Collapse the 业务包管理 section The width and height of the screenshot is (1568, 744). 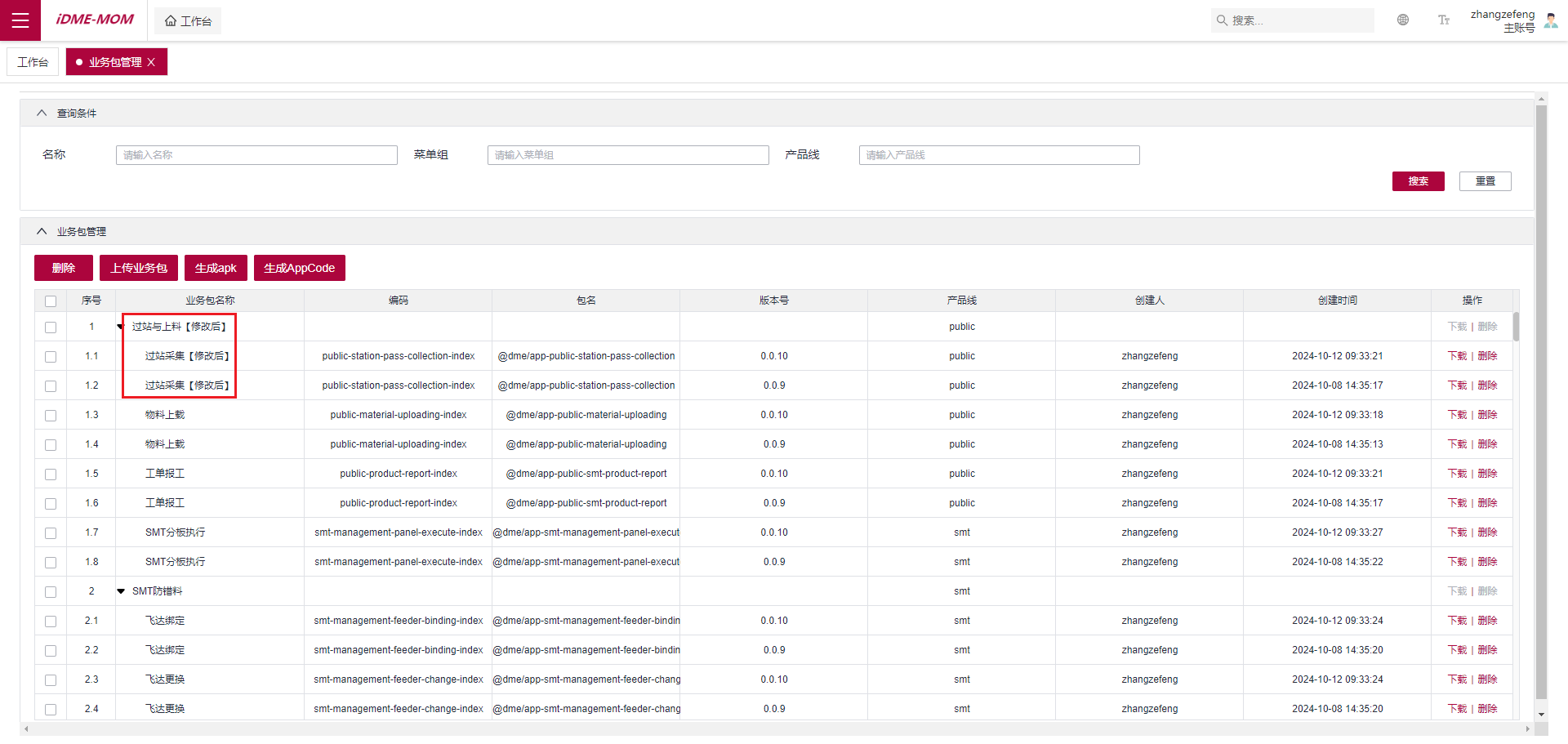42,232
